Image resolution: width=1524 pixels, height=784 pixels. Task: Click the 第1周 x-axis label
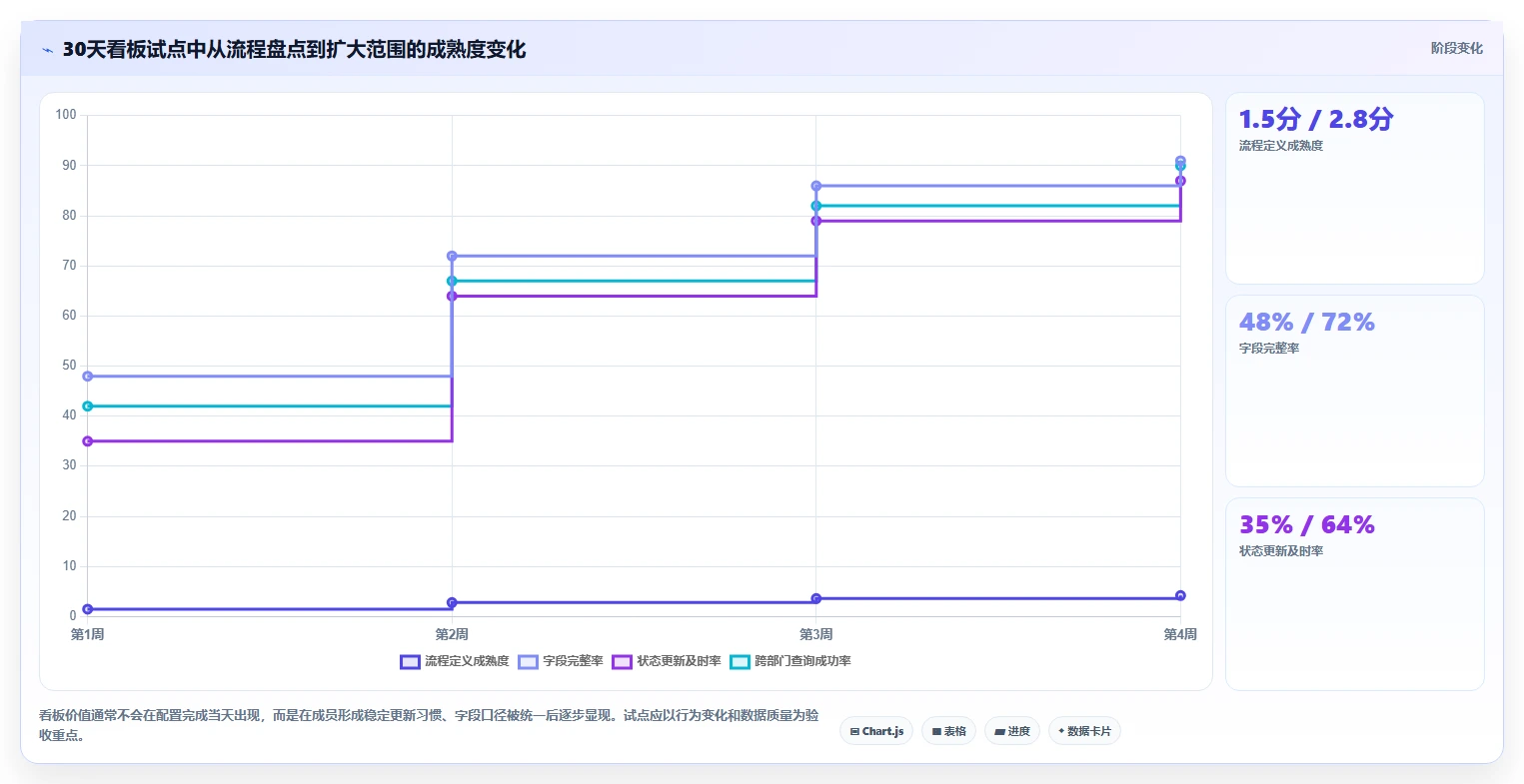[88, 634]
